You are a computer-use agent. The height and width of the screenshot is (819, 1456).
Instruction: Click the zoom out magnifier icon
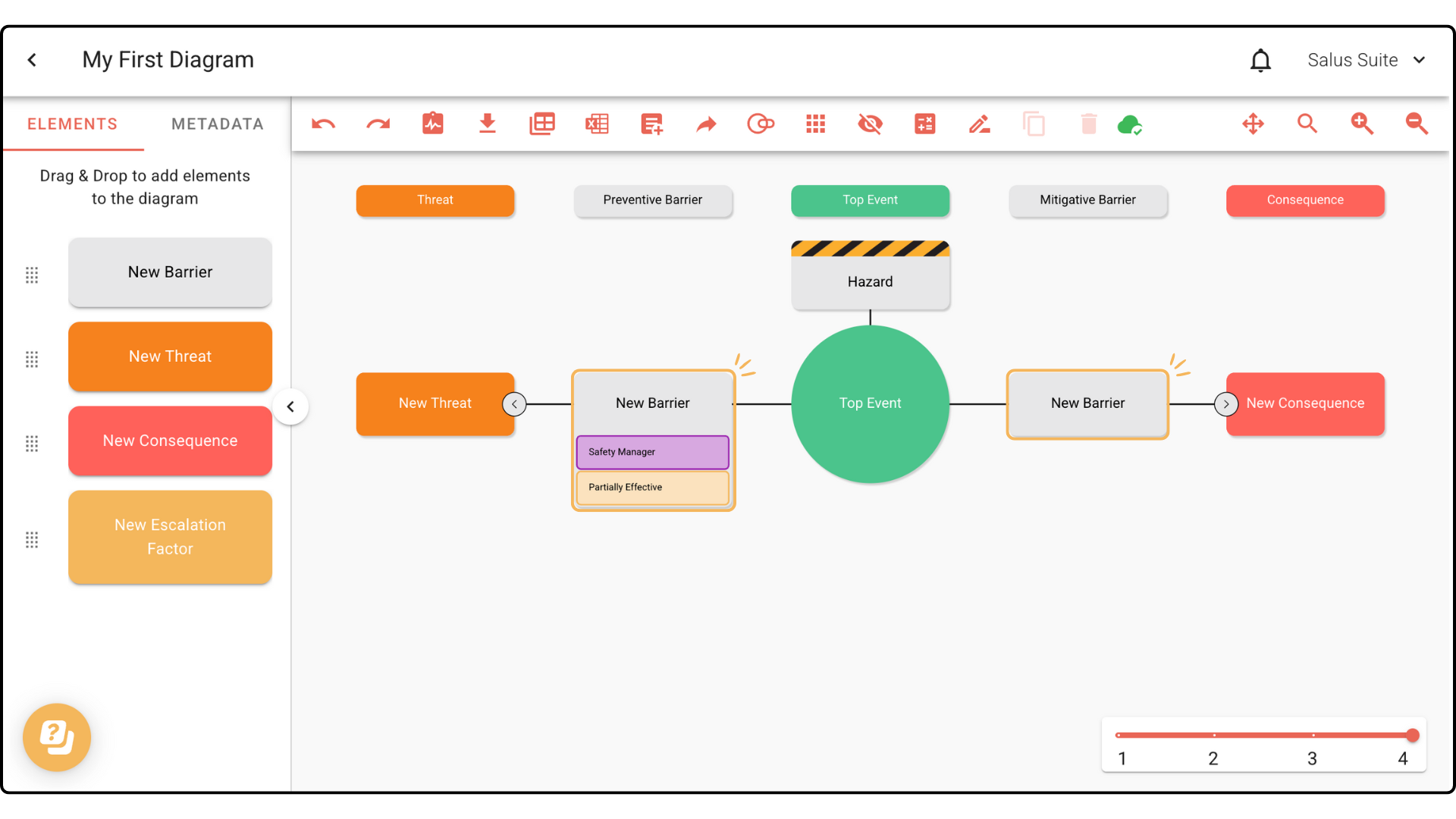[x=1417, y=124]
